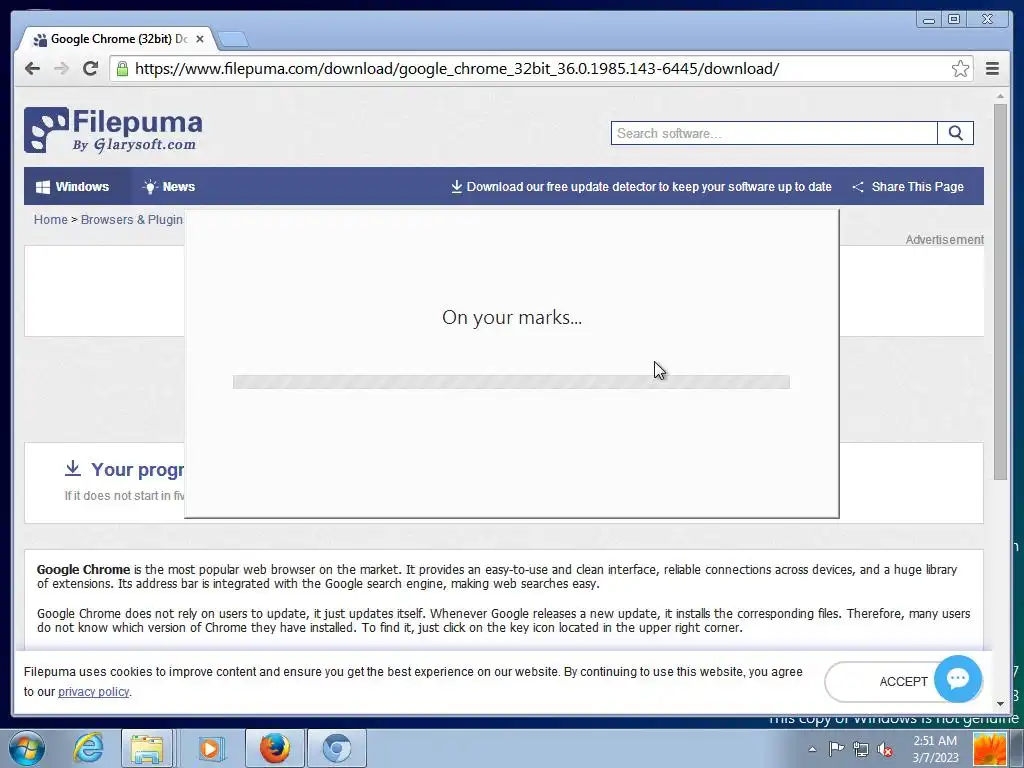Open the clock showing 2:51 AM
This screenshot has height=768, width=1024.
click(x=935, y=749)
